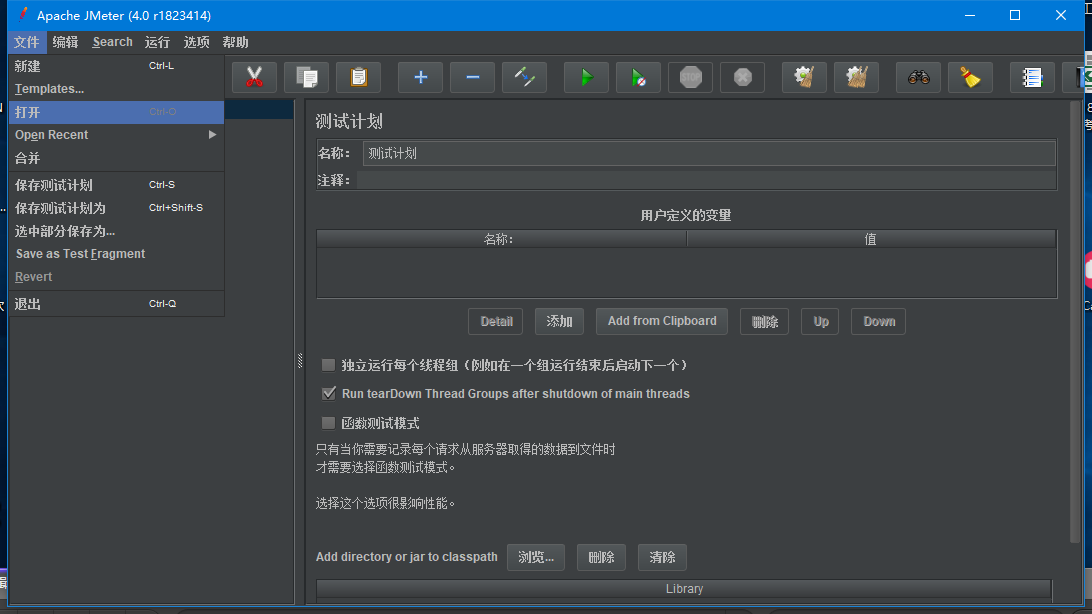Expand the Open Recent submenu arrow
Image resolution: width=1092 pixels, height=614 pixels.
pyautogui.click(x=212, y=134)
